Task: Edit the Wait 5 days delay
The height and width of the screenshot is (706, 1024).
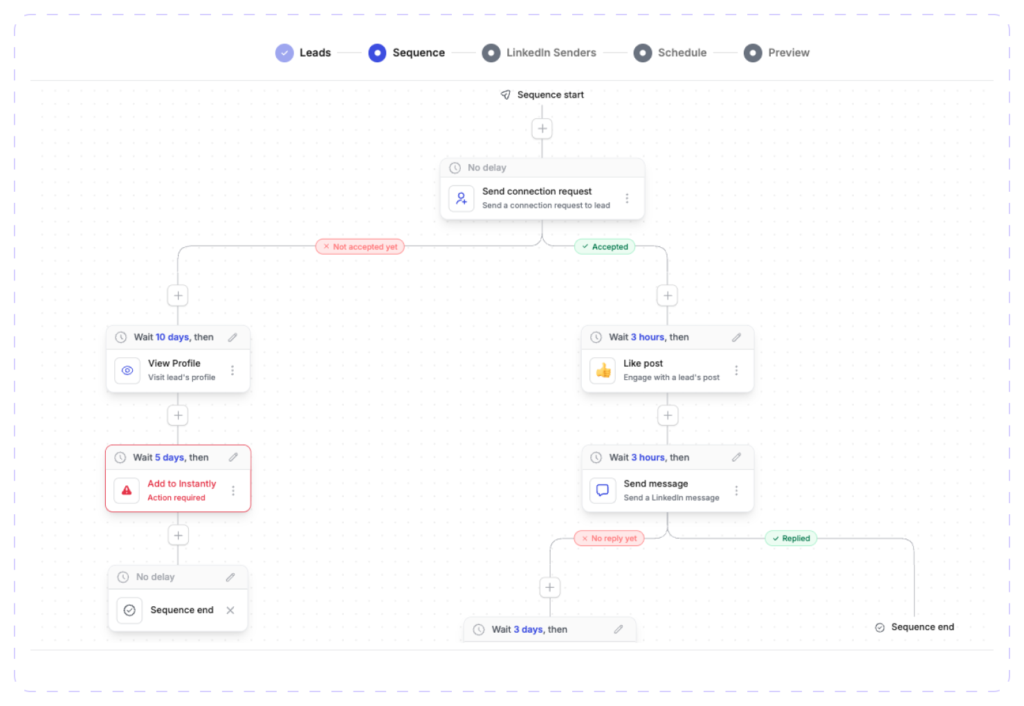Action: point(233,457)
